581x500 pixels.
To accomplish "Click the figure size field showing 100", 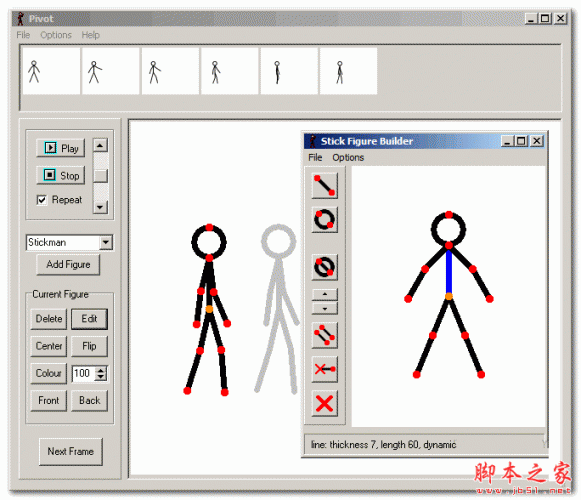I will tap(84, 373).
